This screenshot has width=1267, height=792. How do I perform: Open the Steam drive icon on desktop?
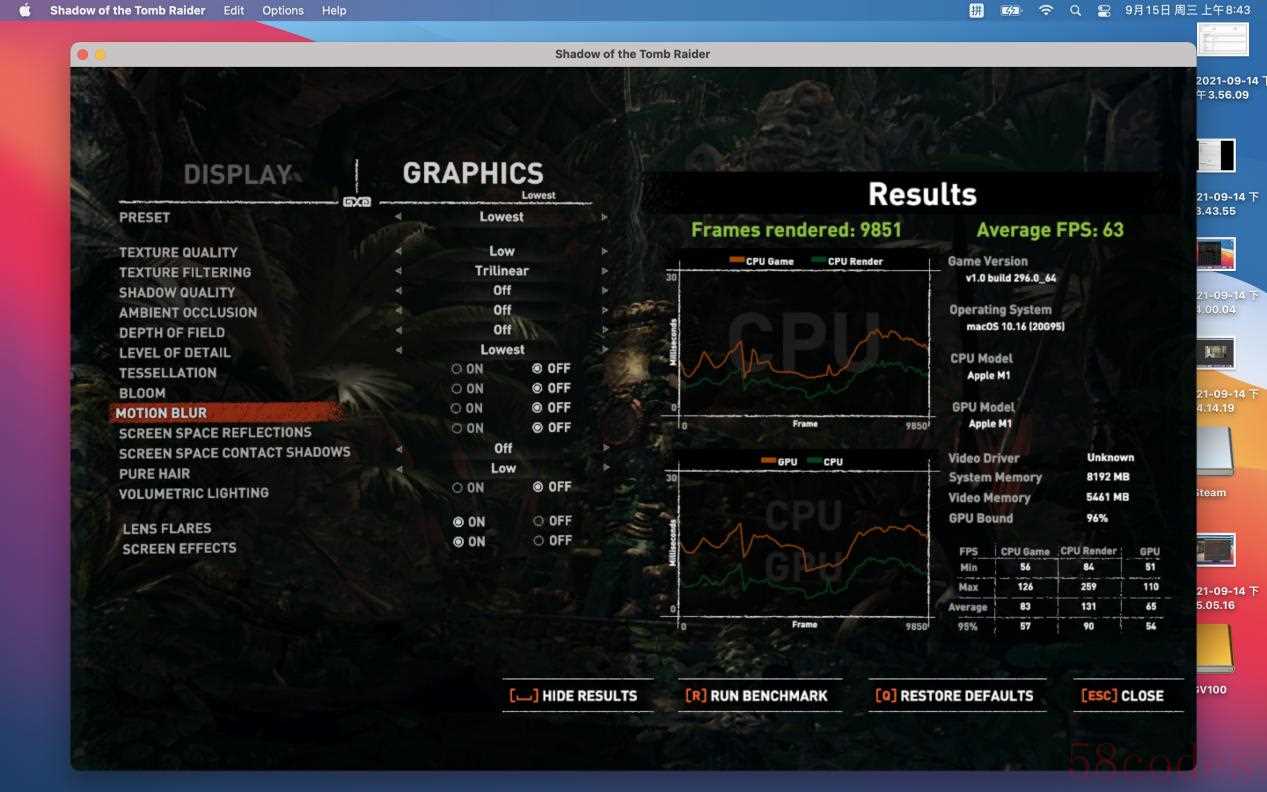click(x=1215, y=452)
